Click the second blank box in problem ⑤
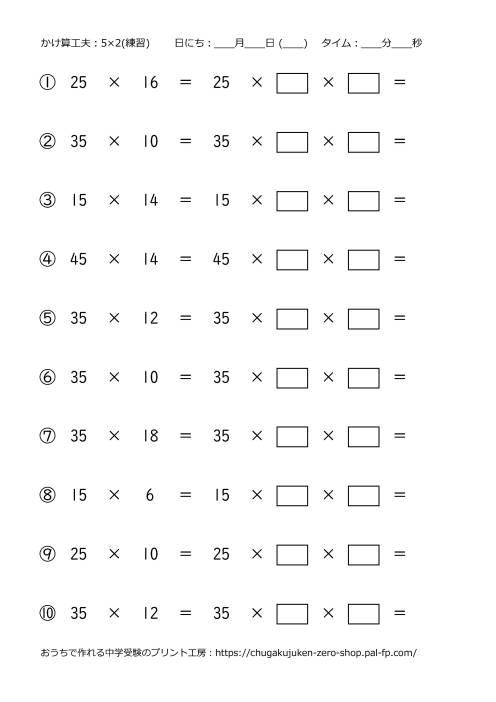This screenshot has width=496, height=702. click(x=363, y=319)
